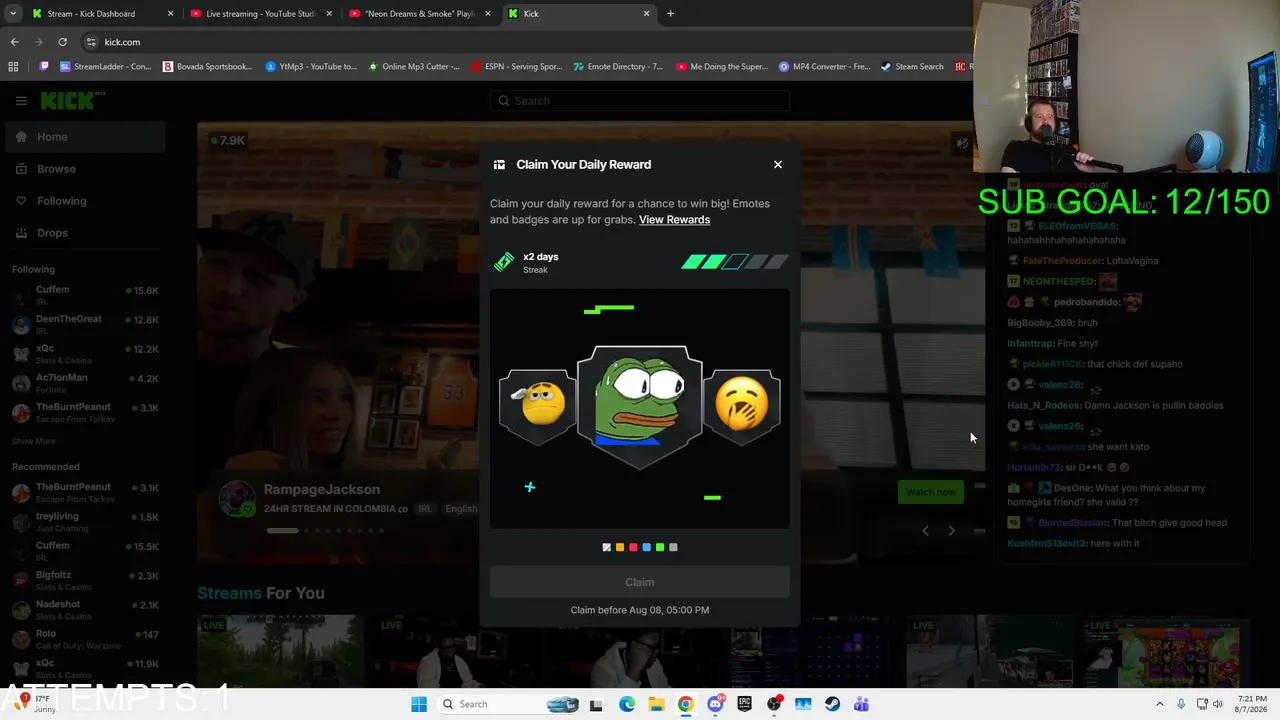1280x720 pixels.
Task: Pick the orange color swatch
Action: [x=620, y=547]
